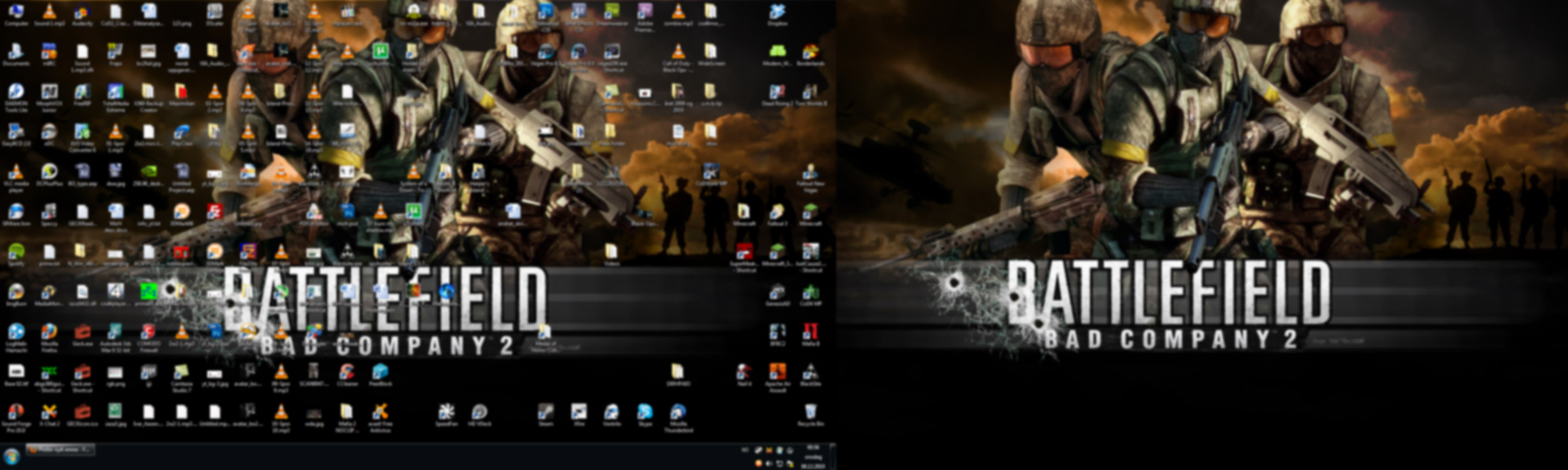Image resolution: width=1568 pixels, height=470 pixels.
Task: Open the Documents desktop icon
Action: [17, 55]
